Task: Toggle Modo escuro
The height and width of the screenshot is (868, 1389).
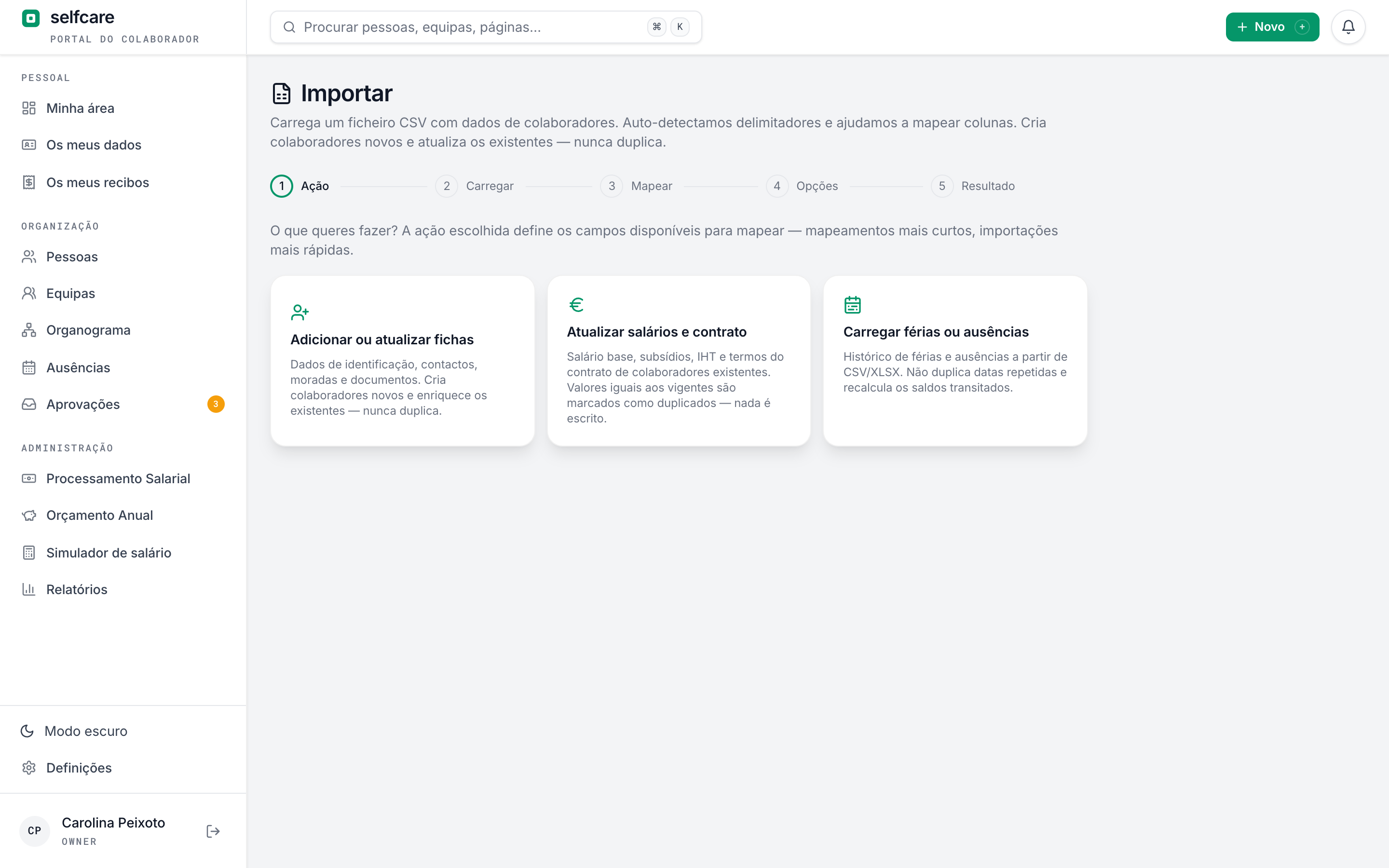Action: click(x=123, y=731)
